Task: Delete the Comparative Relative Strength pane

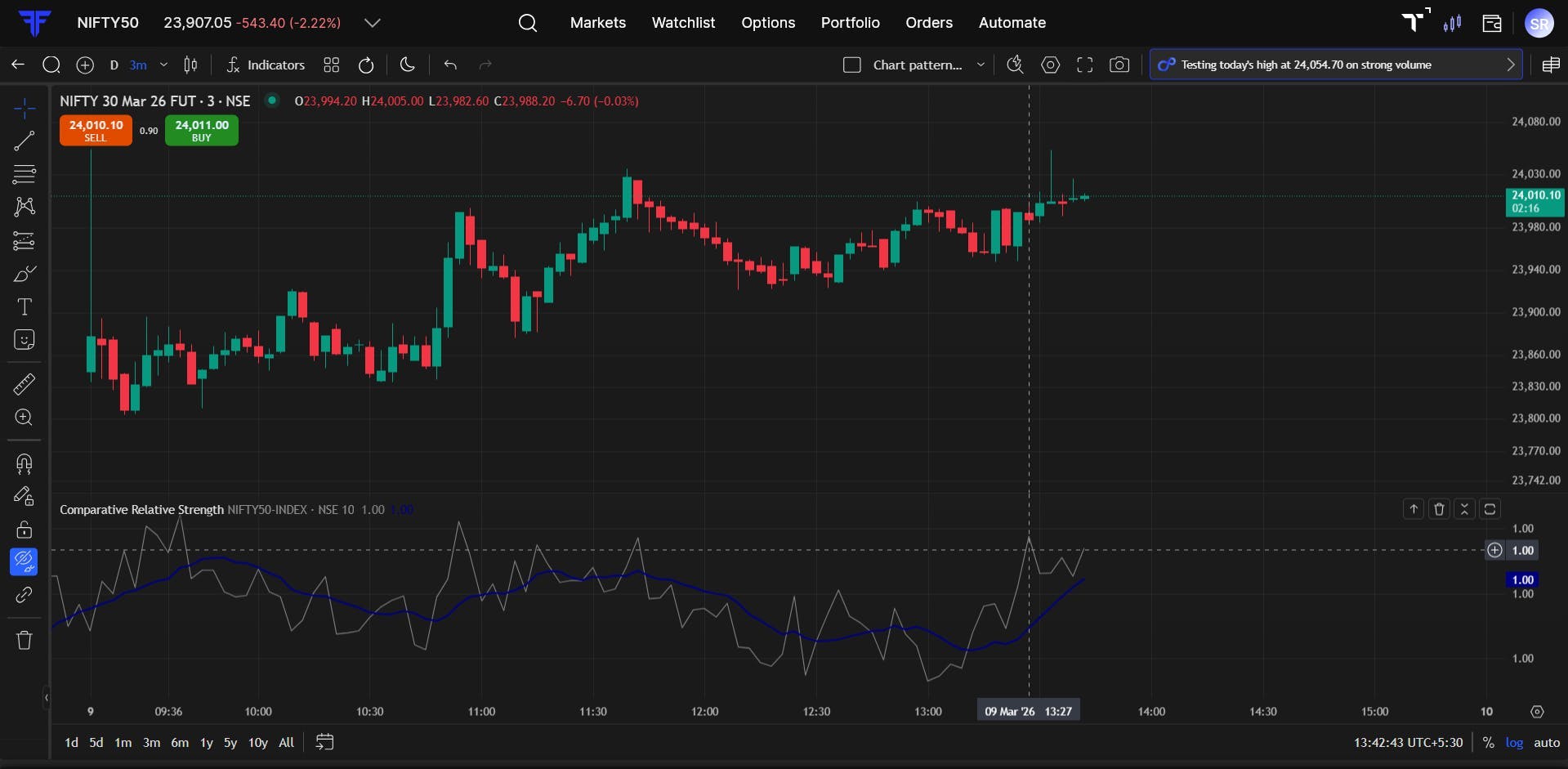Action: [x=1439, y=509]
